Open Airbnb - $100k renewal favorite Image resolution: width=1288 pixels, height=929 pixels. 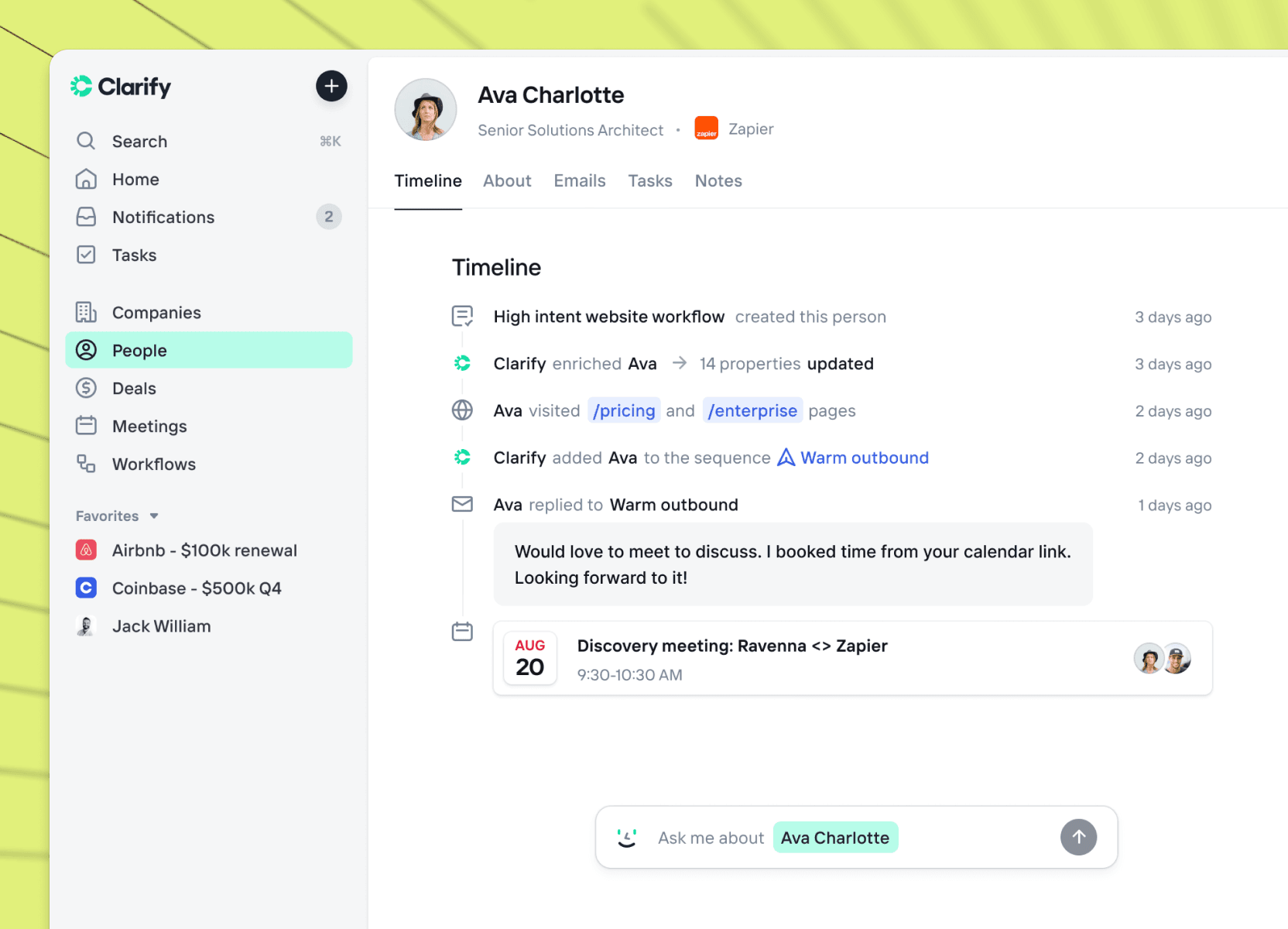click(x=204, y=550)
